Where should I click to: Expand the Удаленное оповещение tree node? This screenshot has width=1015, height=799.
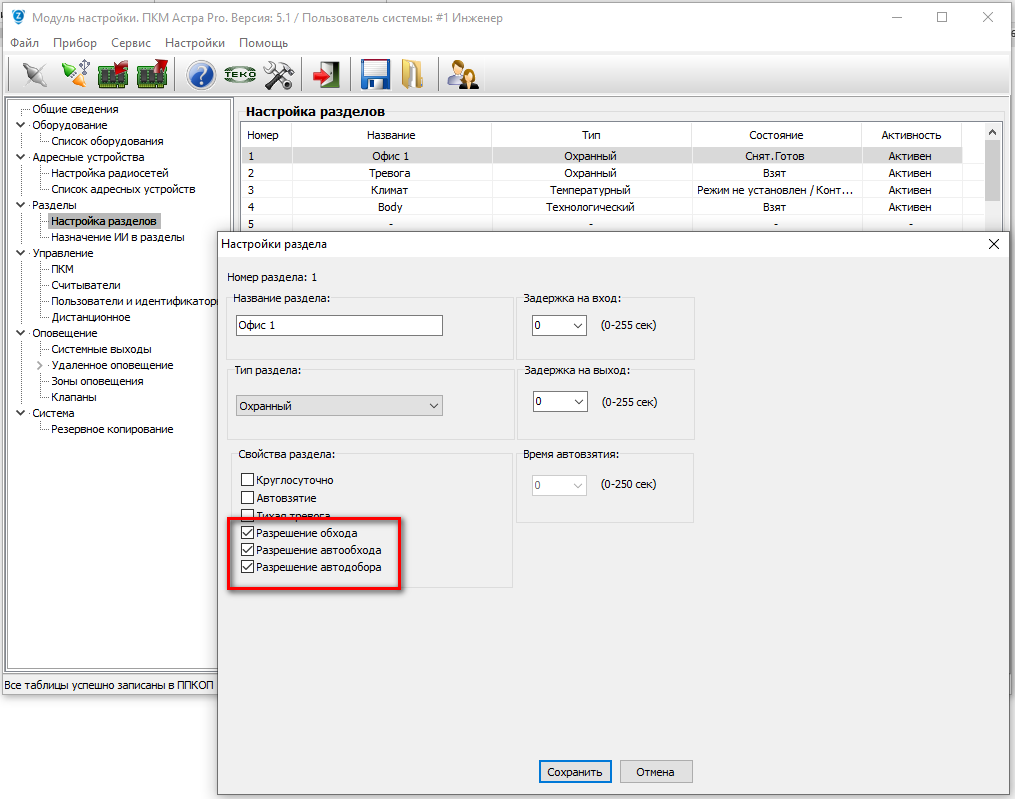point(40,365)
